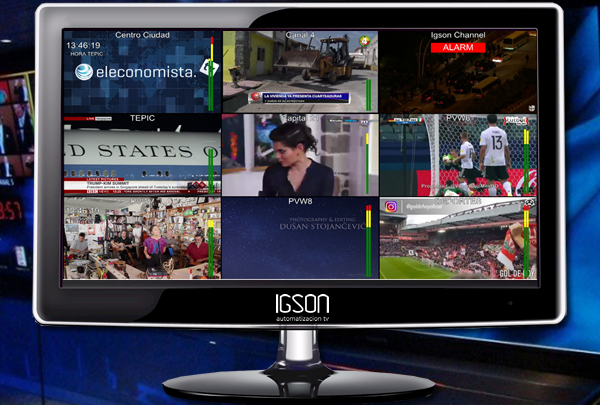
Task: Click the HORA TEPIC caption
Action: click(x=86, y=54)
